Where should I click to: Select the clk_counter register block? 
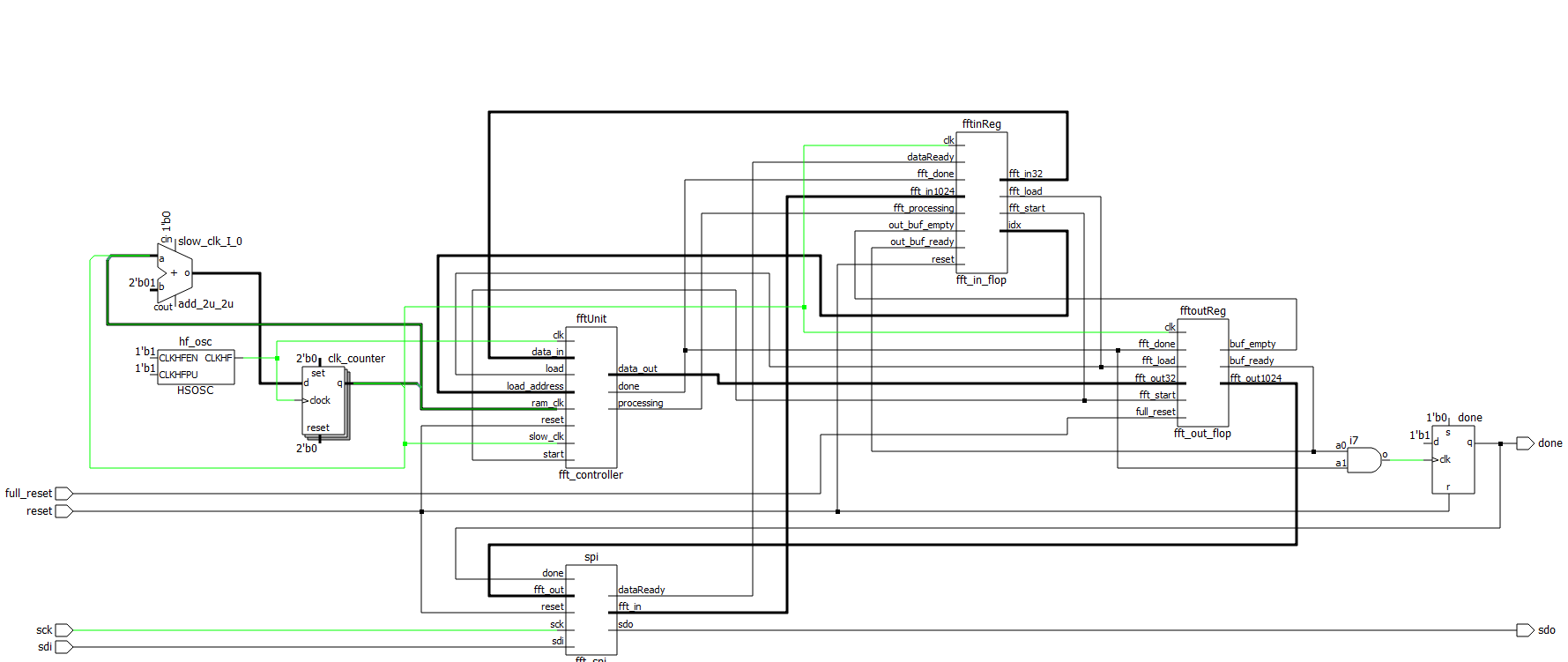coord(323,401)
